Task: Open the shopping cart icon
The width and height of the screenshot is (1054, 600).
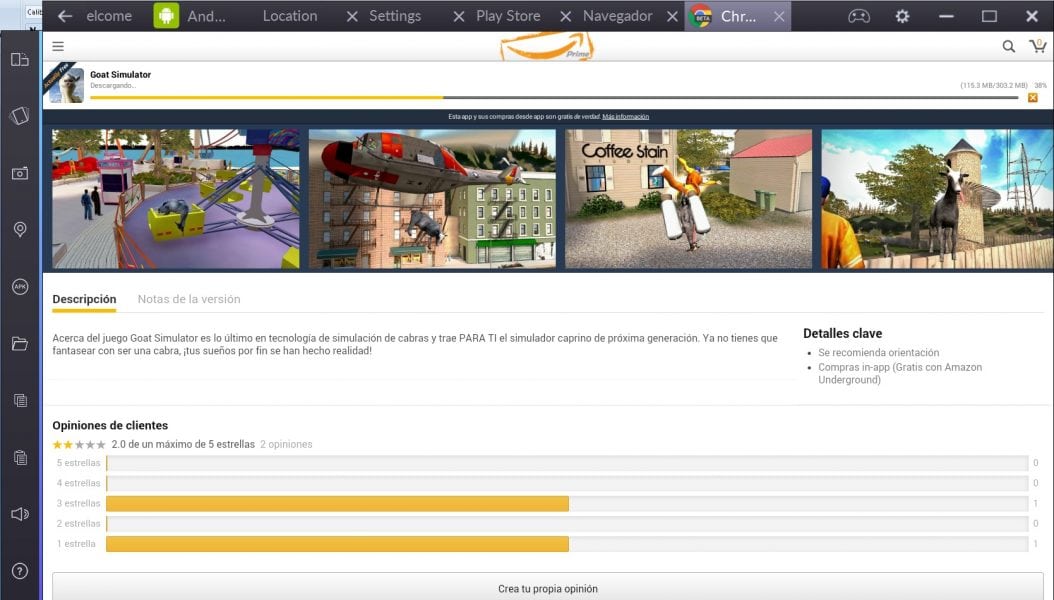Action: (x=1037, y=46)
